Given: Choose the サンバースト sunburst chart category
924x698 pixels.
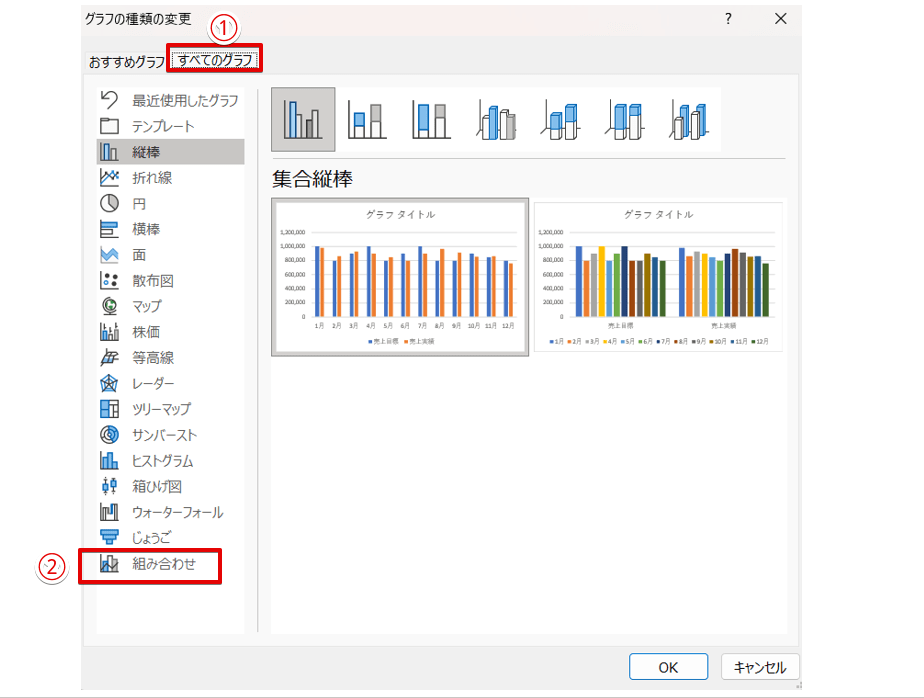Looking at the screenshot, I should pyautogui.click(x=164, y=435).
